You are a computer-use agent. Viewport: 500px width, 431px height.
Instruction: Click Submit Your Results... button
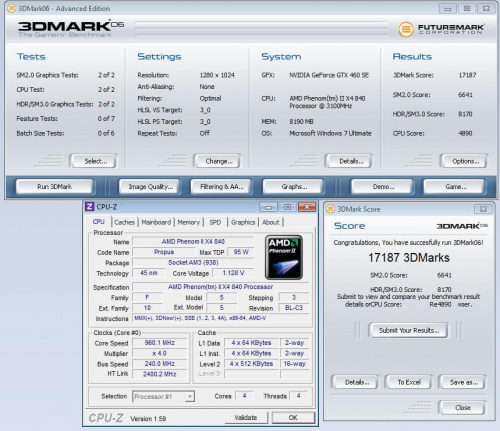pyautogui.click(x=408, y=330)
